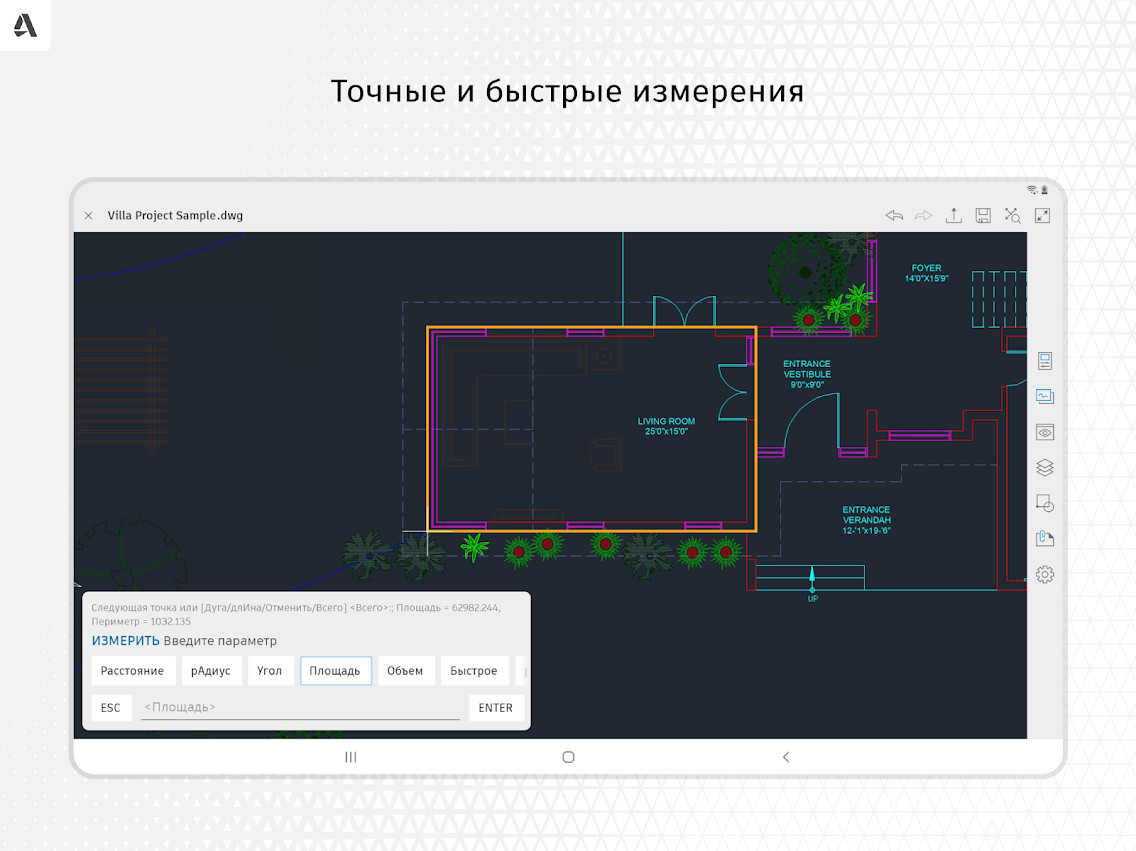Open the Layers panel
Viewport: 1136px width, 851px height.
coord(1045,468)
